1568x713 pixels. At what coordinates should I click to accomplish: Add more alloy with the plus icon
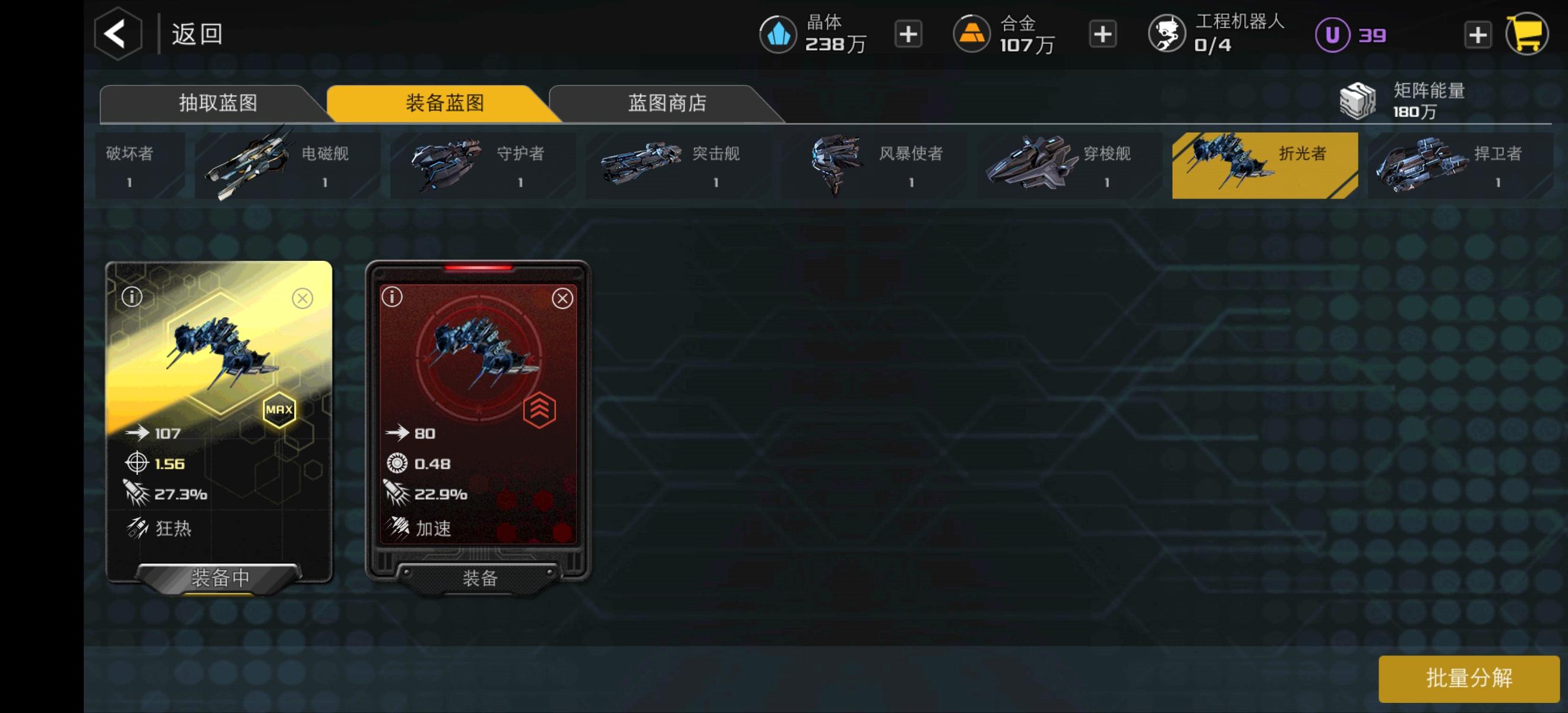(x=1102, y=34)
